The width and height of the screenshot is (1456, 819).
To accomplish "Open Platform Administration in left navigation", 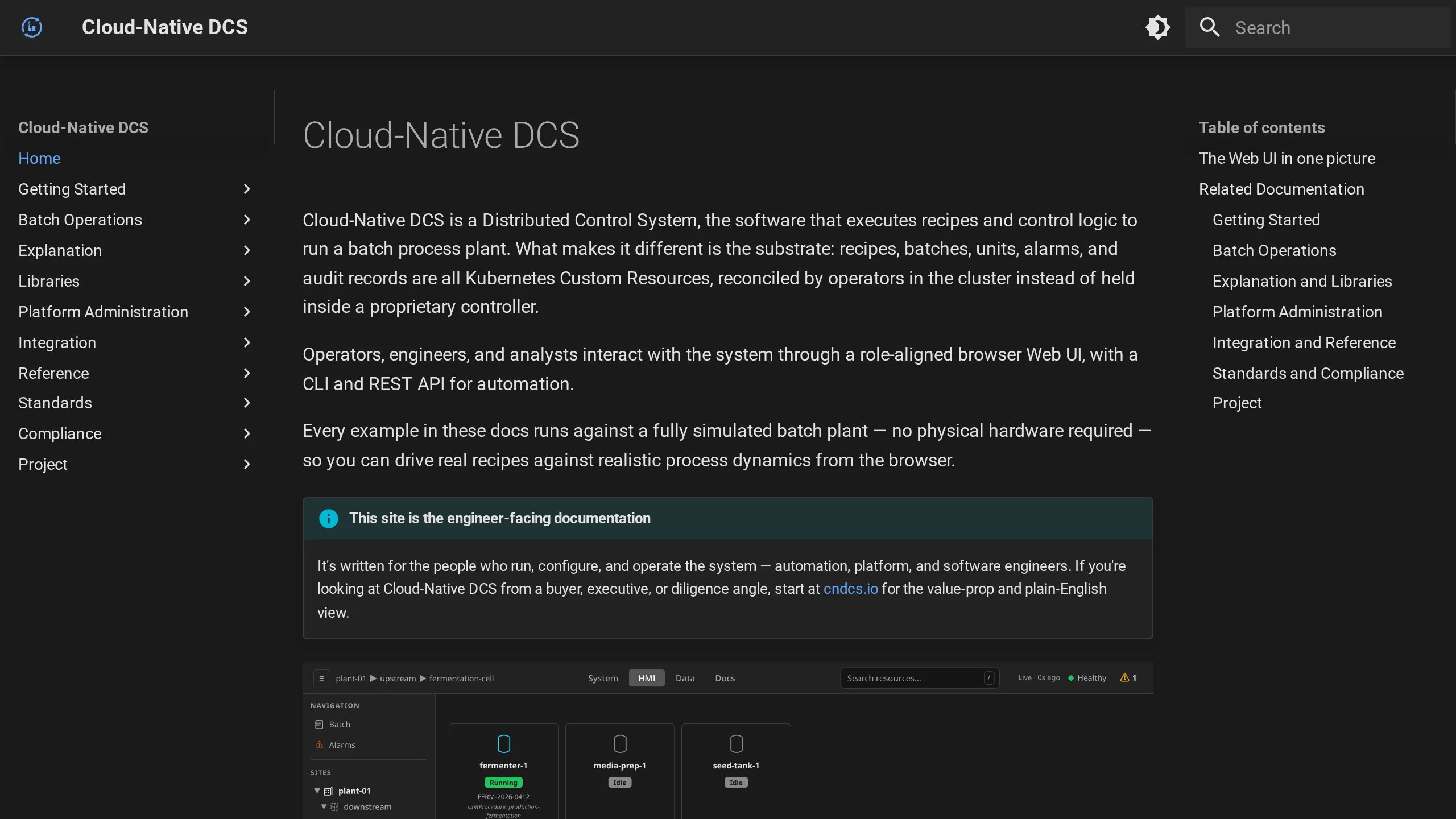I will click(103, 312).
